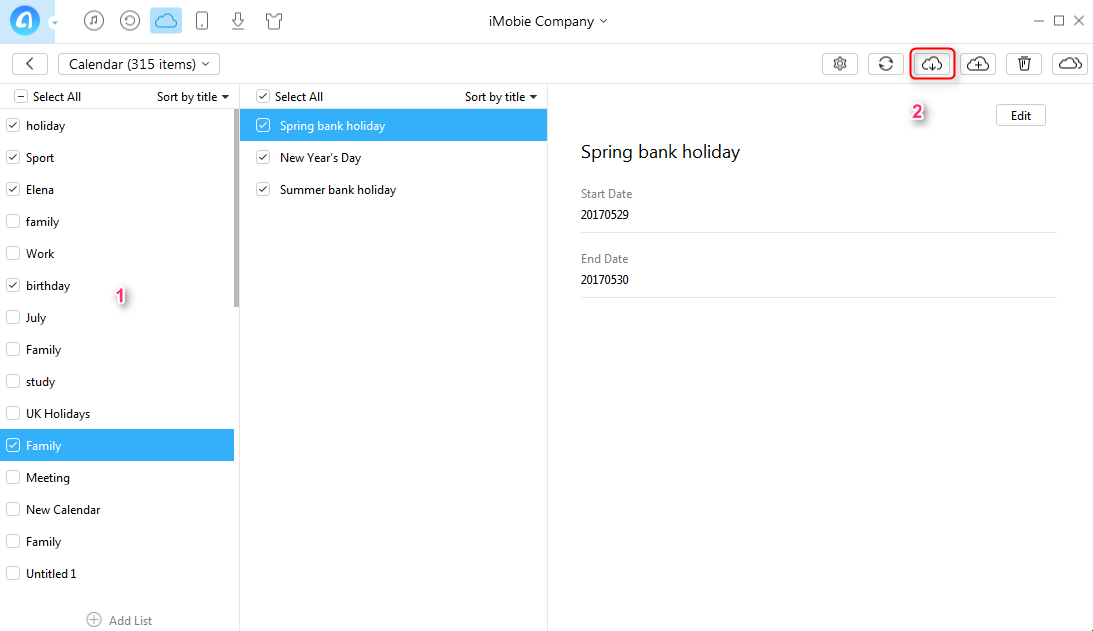Maximize the AnyTrans window
This screenshot has height=631, width=1093.
coord(1059,21)
